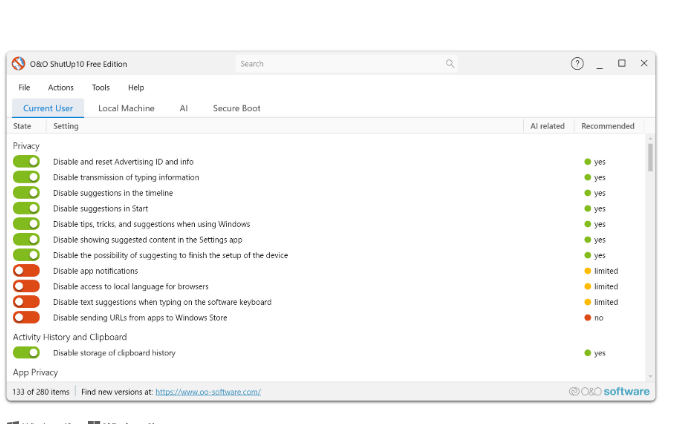The height and width of the screenshot is (424, 675).
Task: Click the AI related column header
Action: click(x=547, y=126)
